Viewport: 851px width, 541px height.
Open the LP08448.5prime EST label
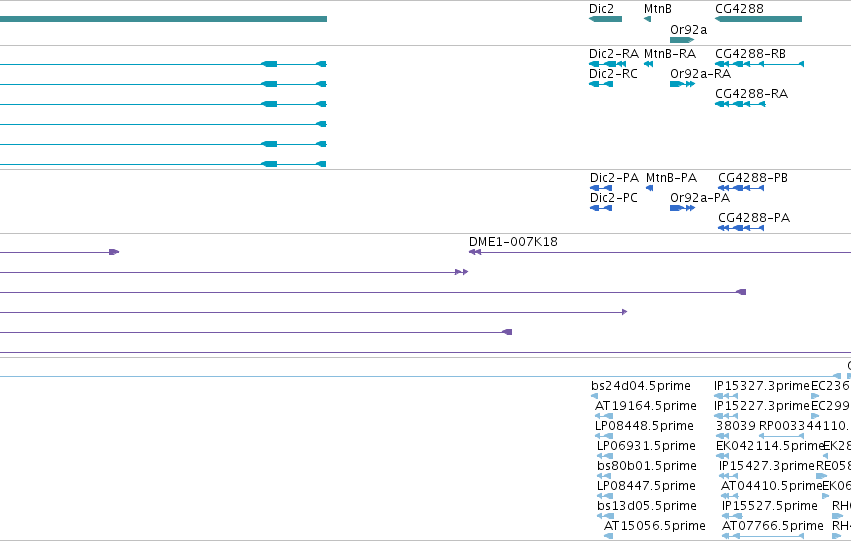[x=644, y=426]
